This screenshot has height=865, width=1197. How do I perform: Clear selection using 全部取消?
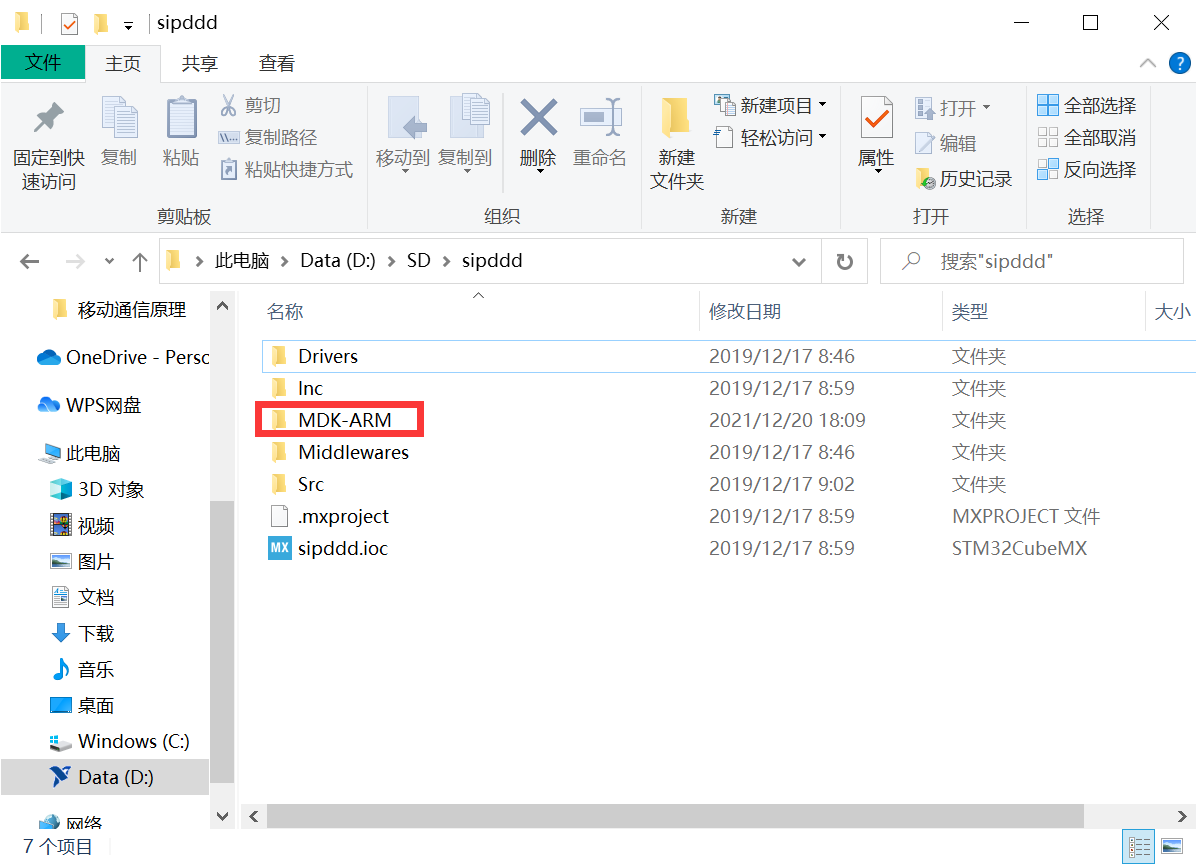[1086, 137]
